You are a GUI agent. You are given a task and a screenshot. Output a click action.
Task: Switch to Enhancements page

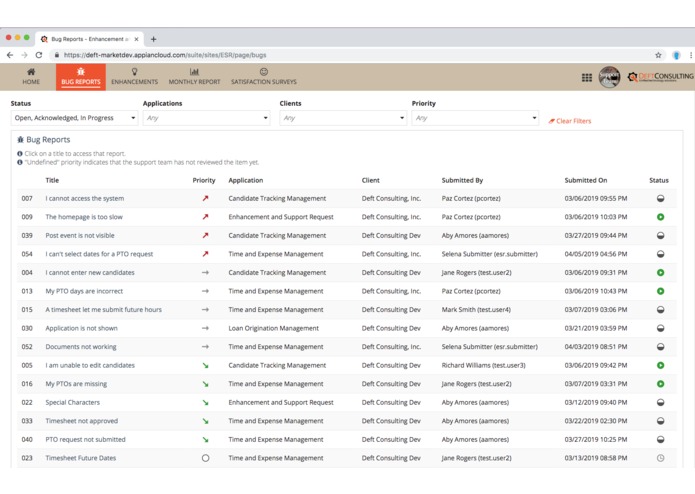(x=134, y=77)
